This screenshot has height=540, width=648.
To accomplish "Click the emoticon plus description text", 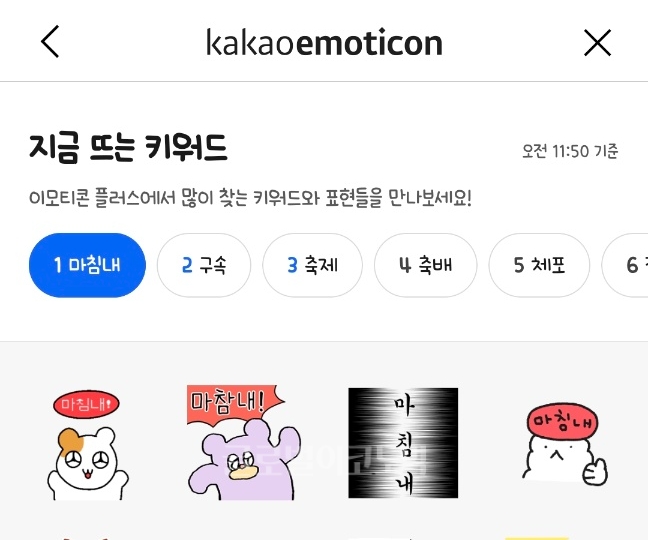I will click(250, 198).
